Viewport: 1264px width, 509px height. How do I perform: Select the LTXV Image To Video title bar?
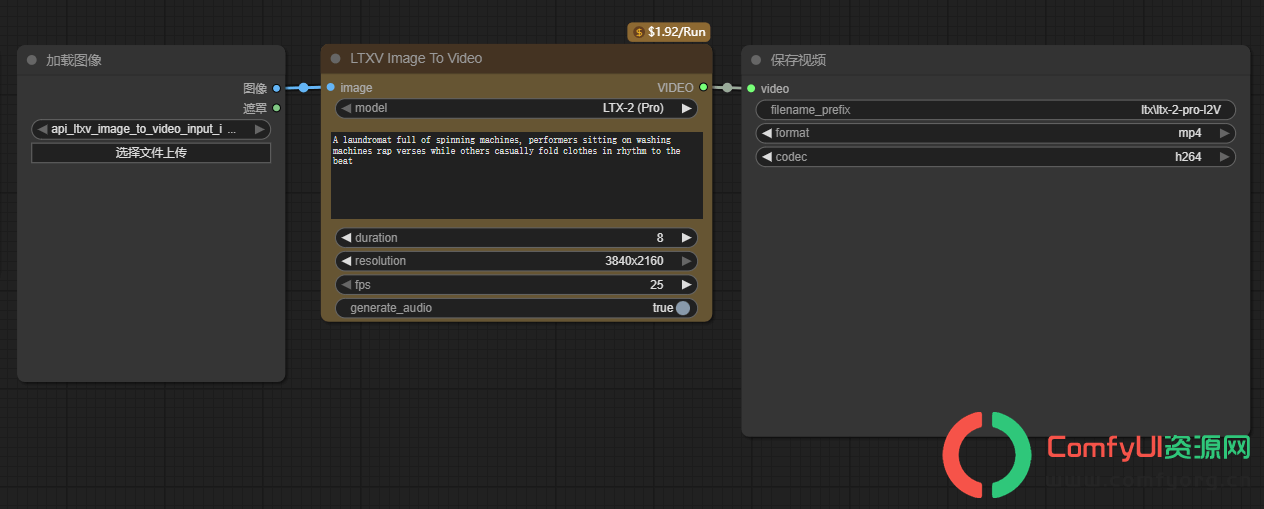pos(516,58)
